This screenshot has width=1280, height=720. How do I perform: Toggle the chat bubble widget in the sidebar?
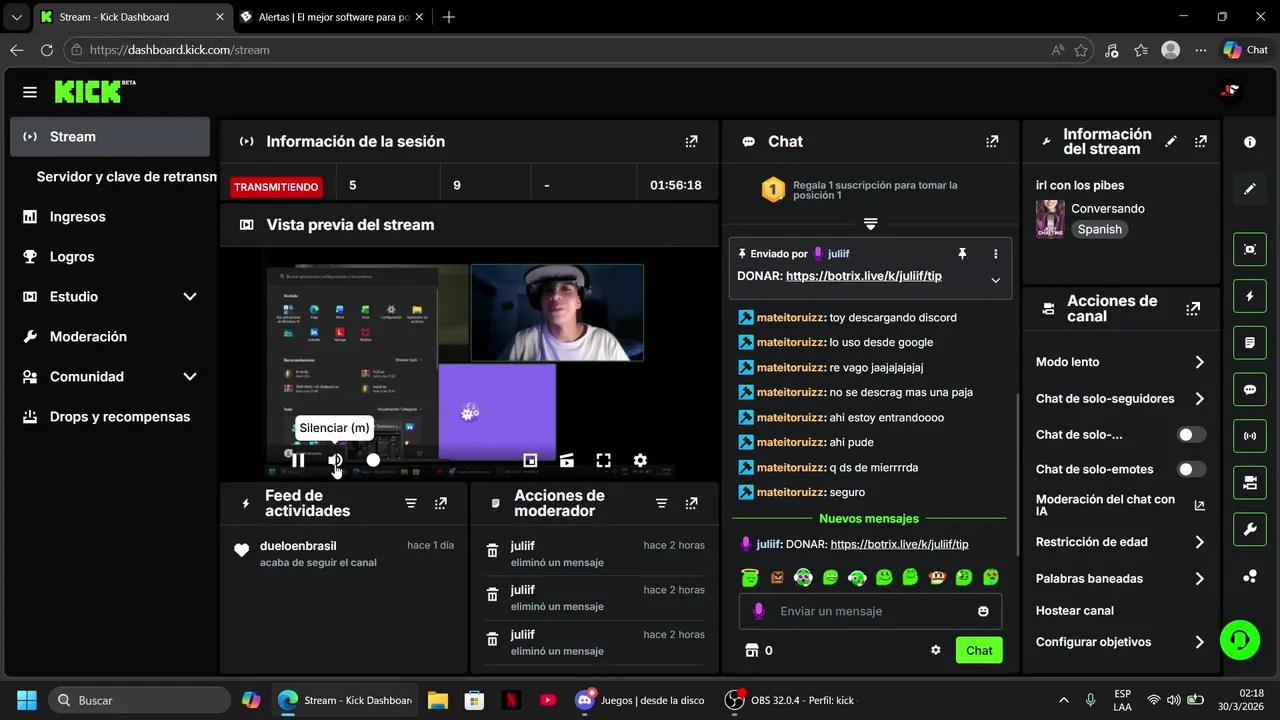tap(1250, 389)
